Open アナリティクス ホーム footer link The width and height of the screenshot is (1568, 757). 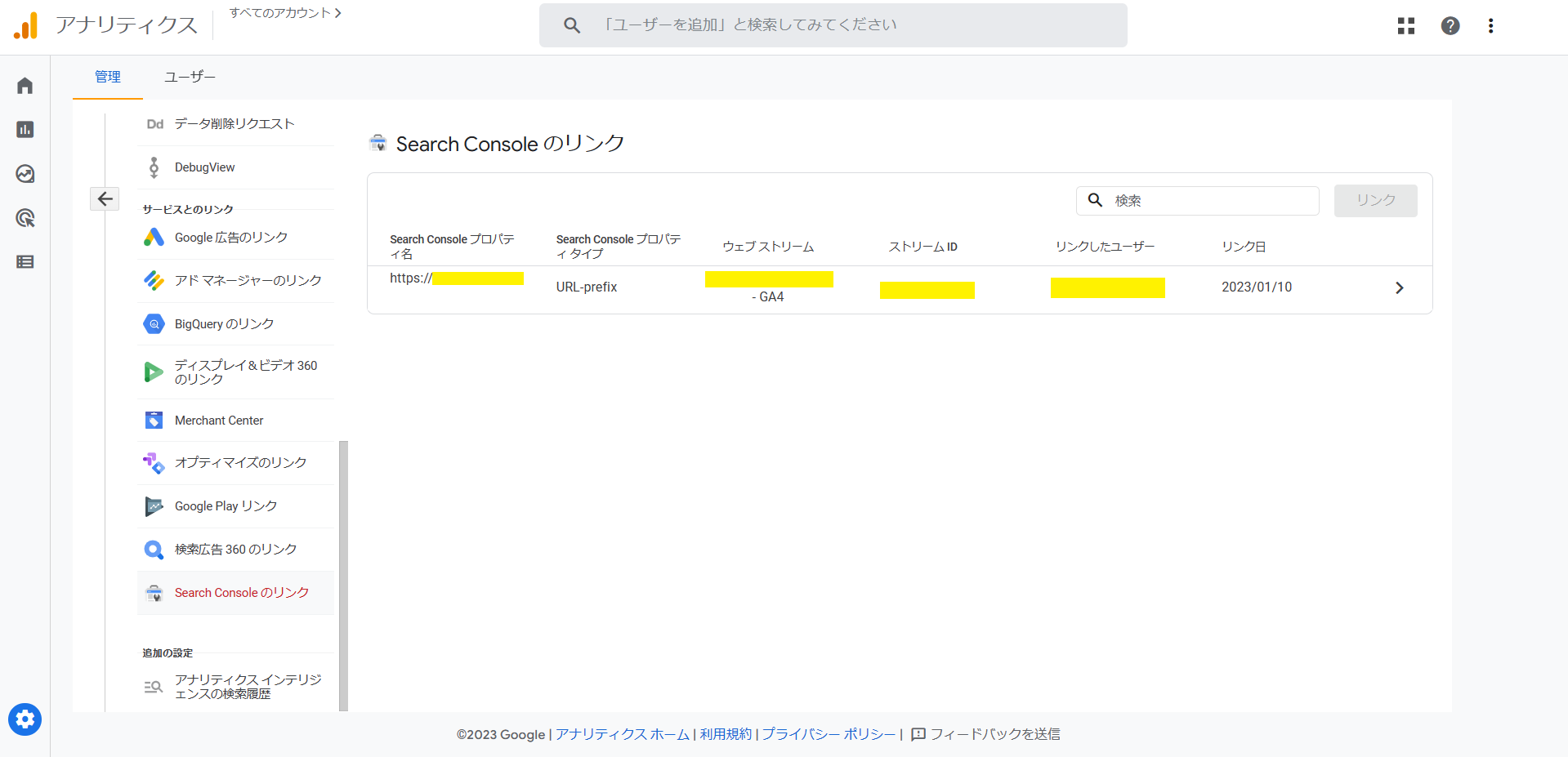(x=623, y=734)
